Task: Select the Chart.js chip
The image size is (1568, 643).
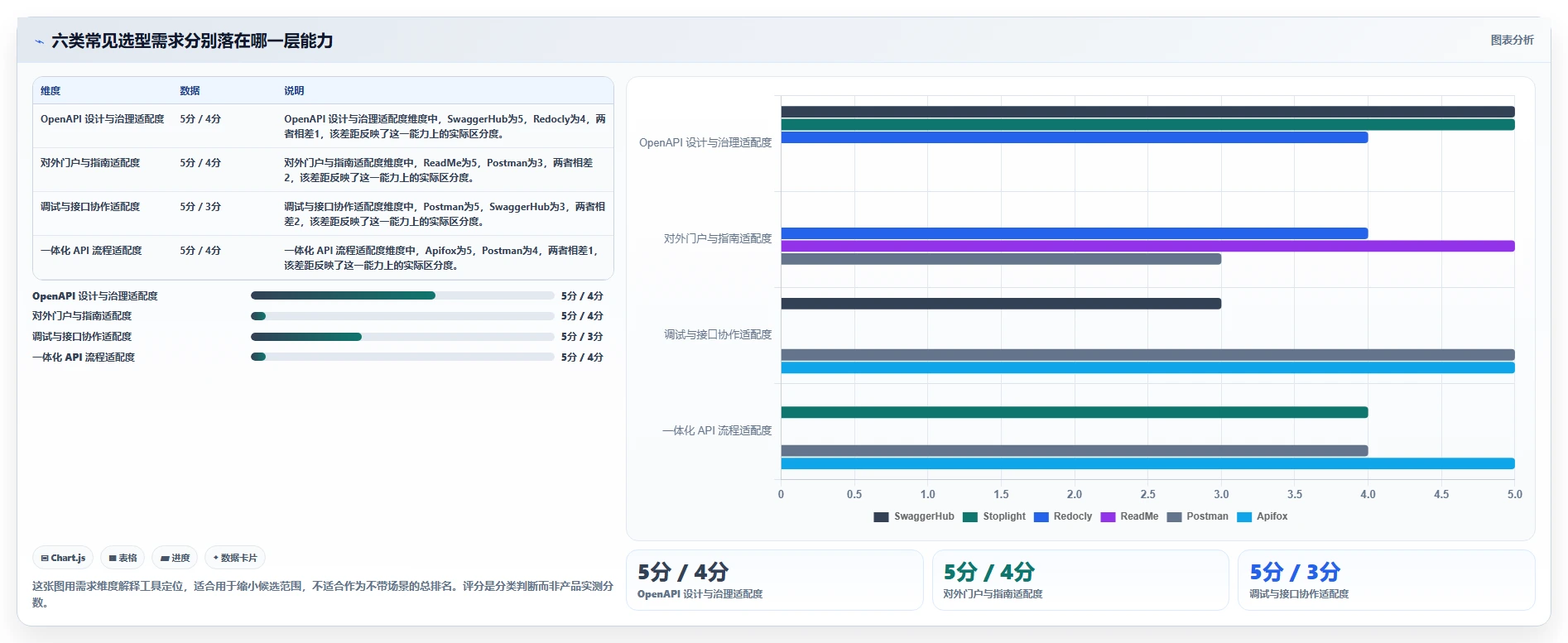Action: tap(63, 558)
